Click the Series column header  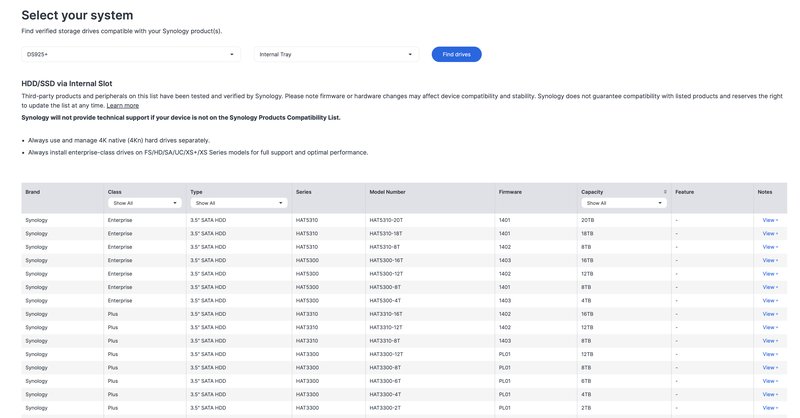(x=304, y=192)
